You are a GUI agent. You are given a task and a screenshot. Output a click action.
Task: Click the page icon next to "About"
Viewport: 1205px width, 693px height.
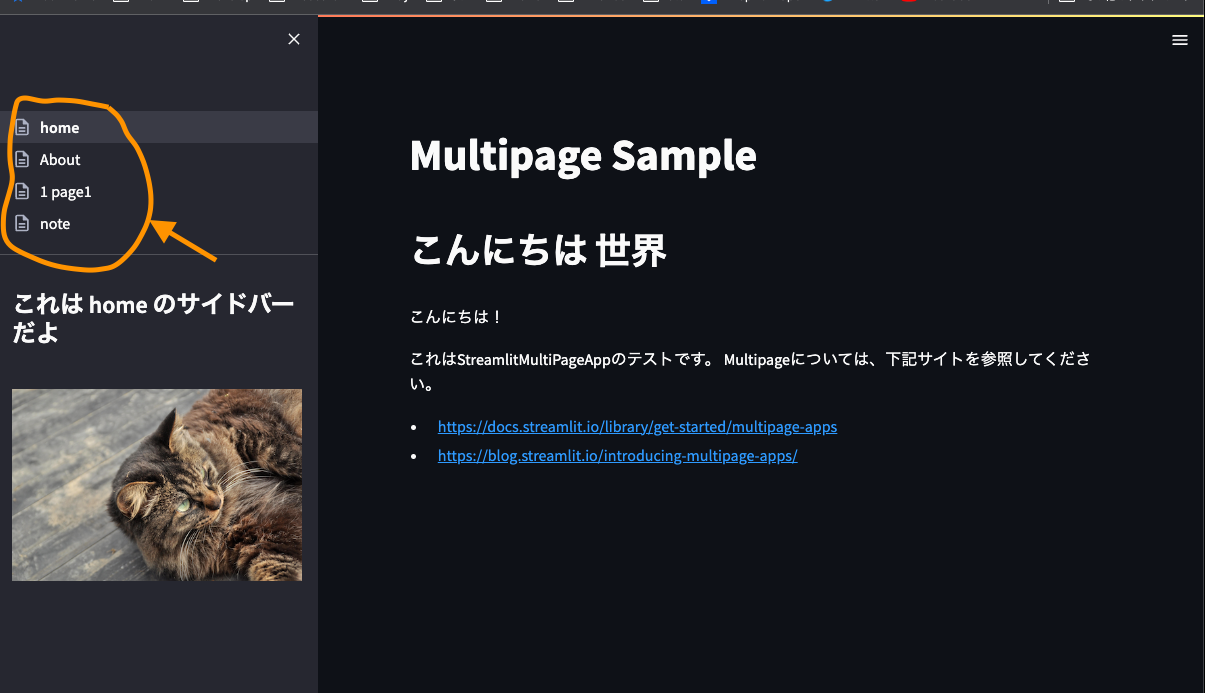tap(22, 159)
